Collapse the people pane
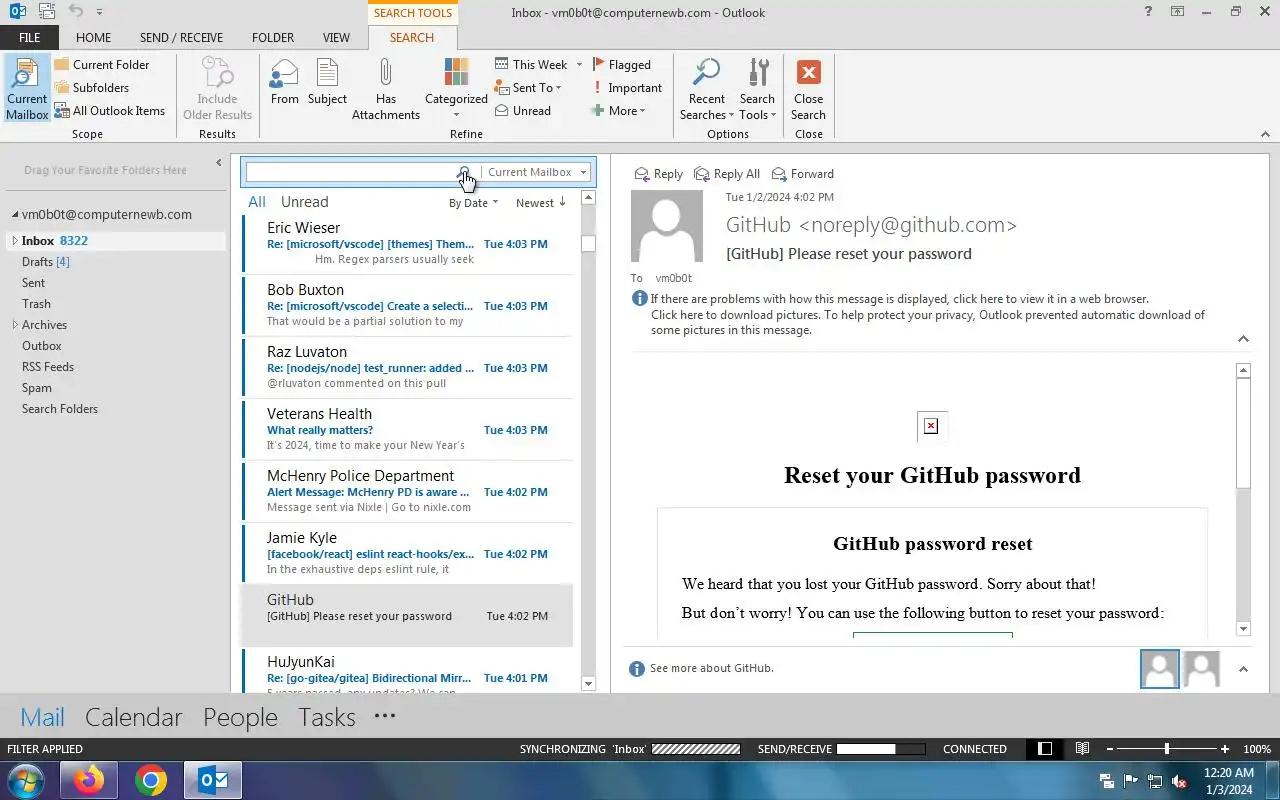This screenshot has width=1280, height=800. [x=1243, y=669]
